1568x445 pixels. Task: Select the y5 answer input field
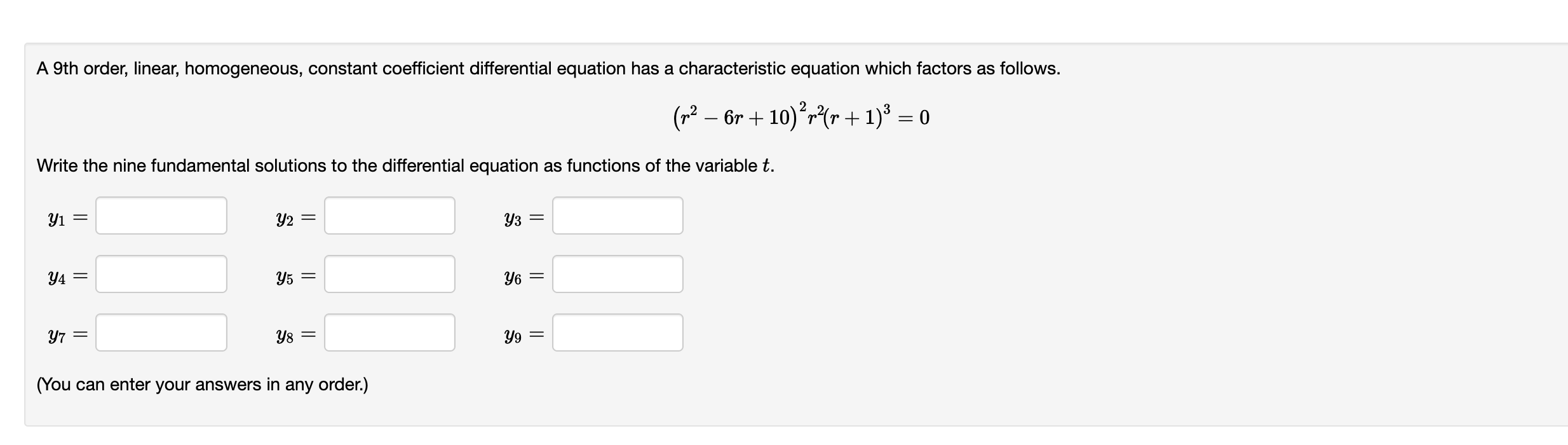tap(389, 274)
